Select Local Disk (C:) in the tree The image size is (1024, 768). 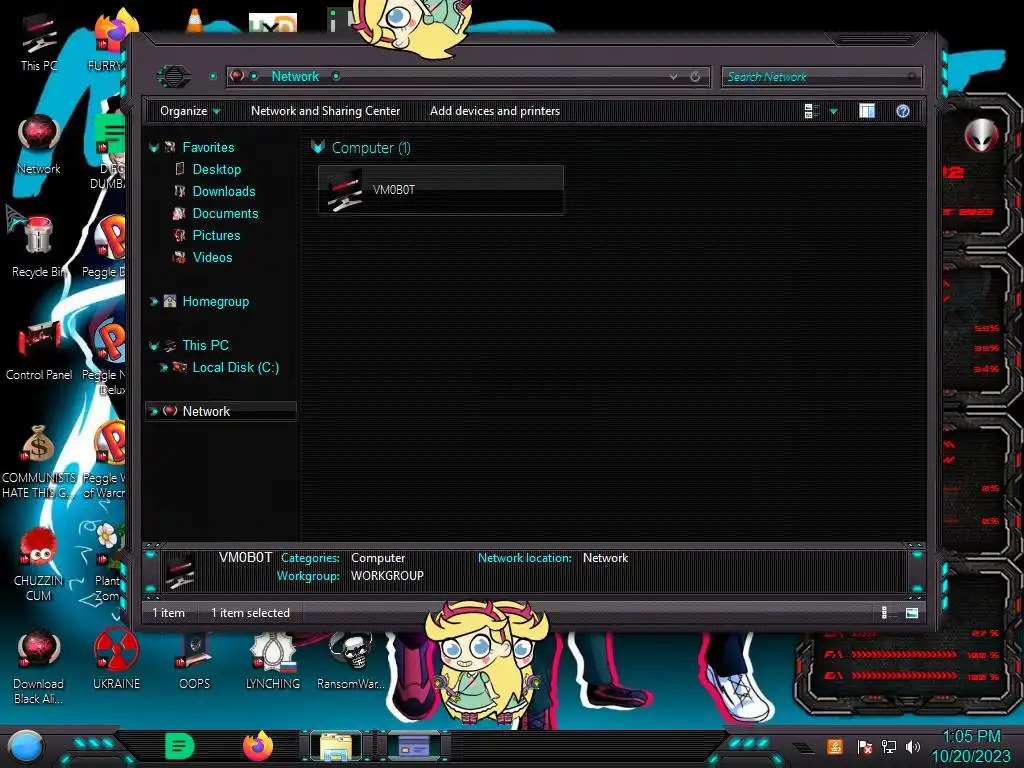pos(235,368)
